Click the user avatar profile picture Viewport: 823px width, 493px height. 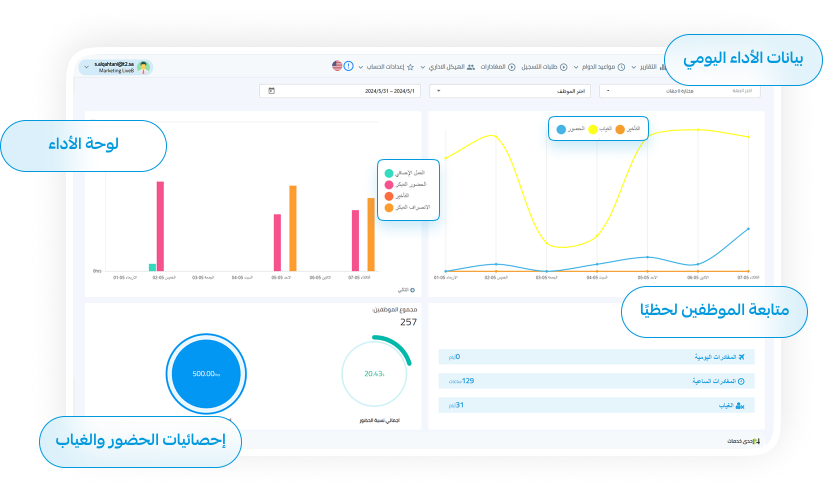point(145,67)
